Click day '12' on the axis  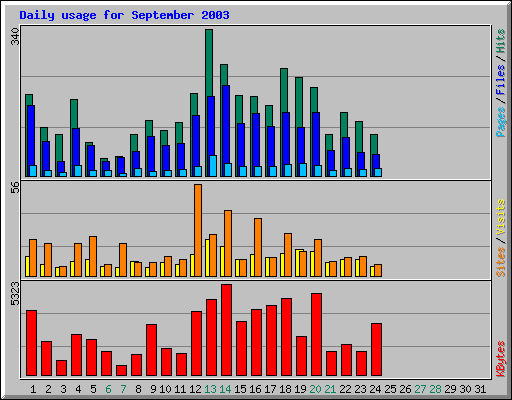coord(195,389)
